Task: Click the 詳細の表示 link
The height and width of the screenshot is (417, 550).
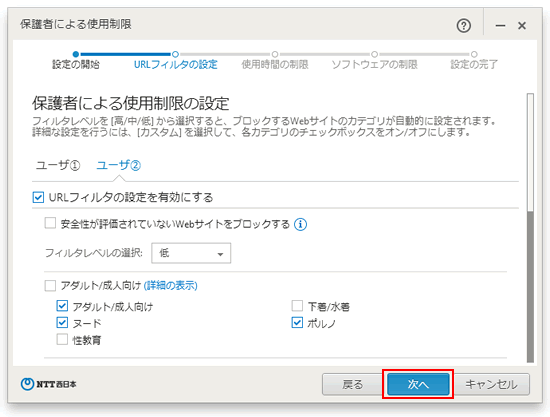Action: coord(171,285)
